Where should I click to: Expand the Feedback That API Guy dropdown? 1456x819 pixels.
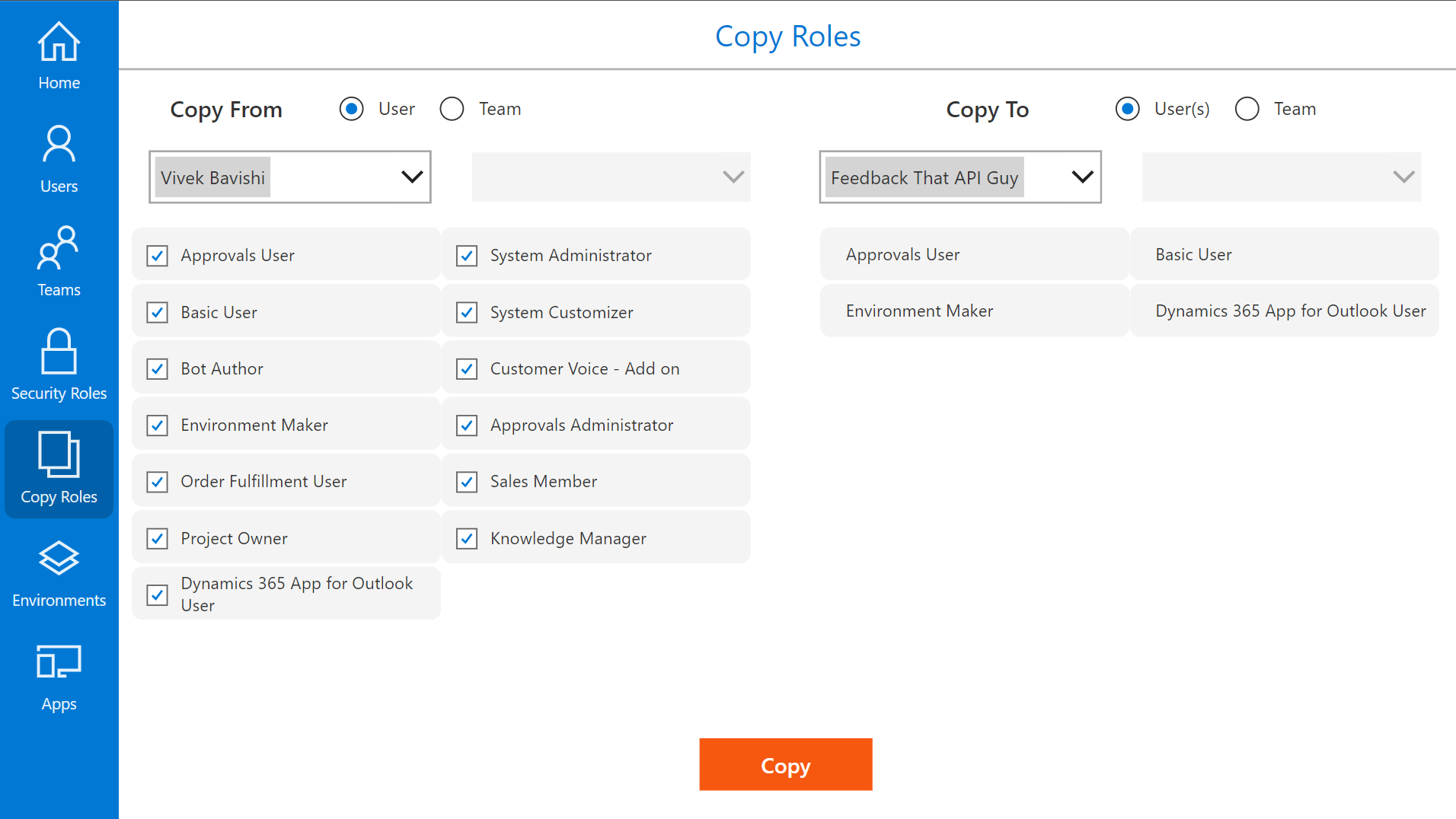tap(960, 177)
